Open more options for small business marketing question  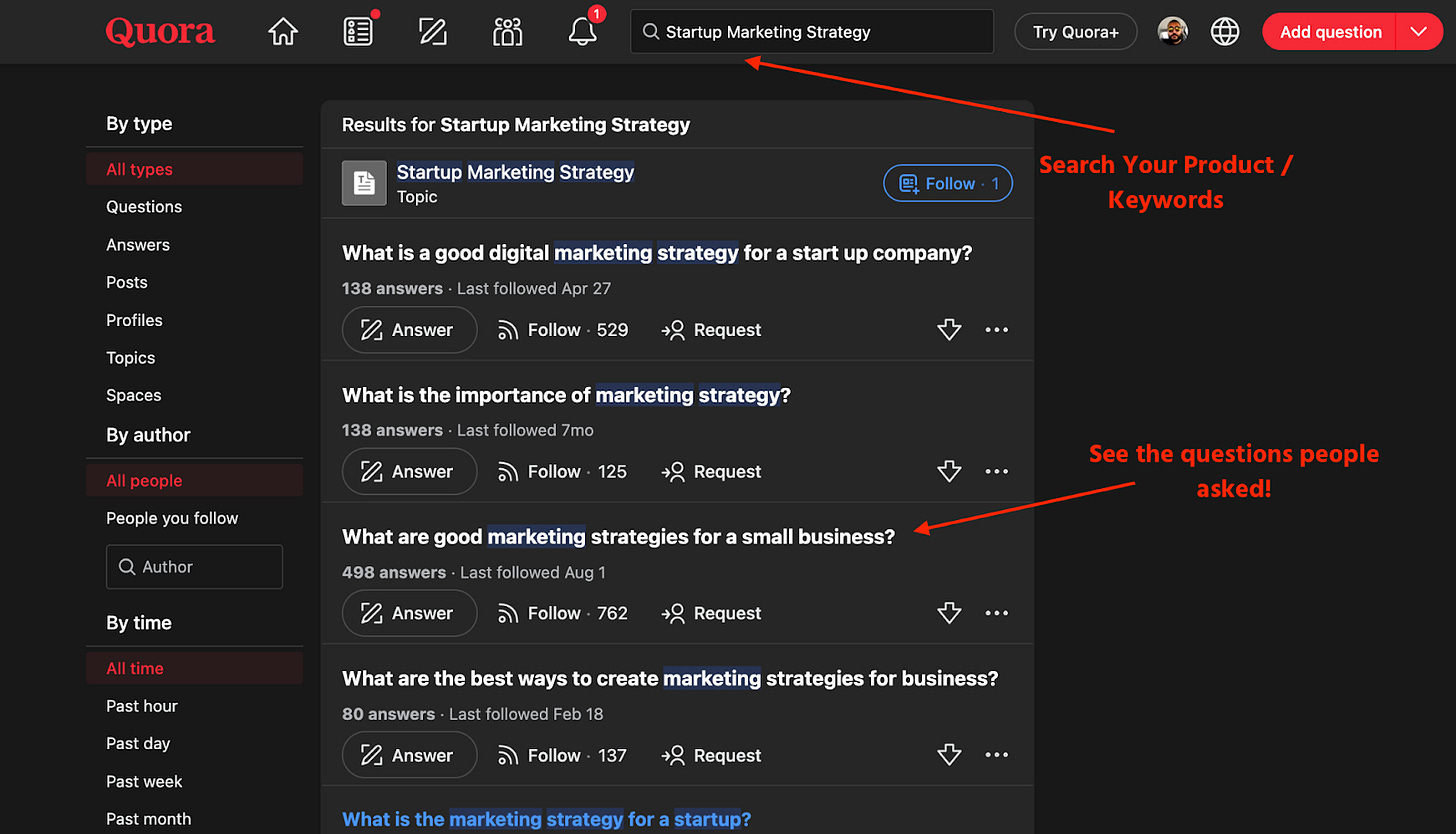[997, 614]
